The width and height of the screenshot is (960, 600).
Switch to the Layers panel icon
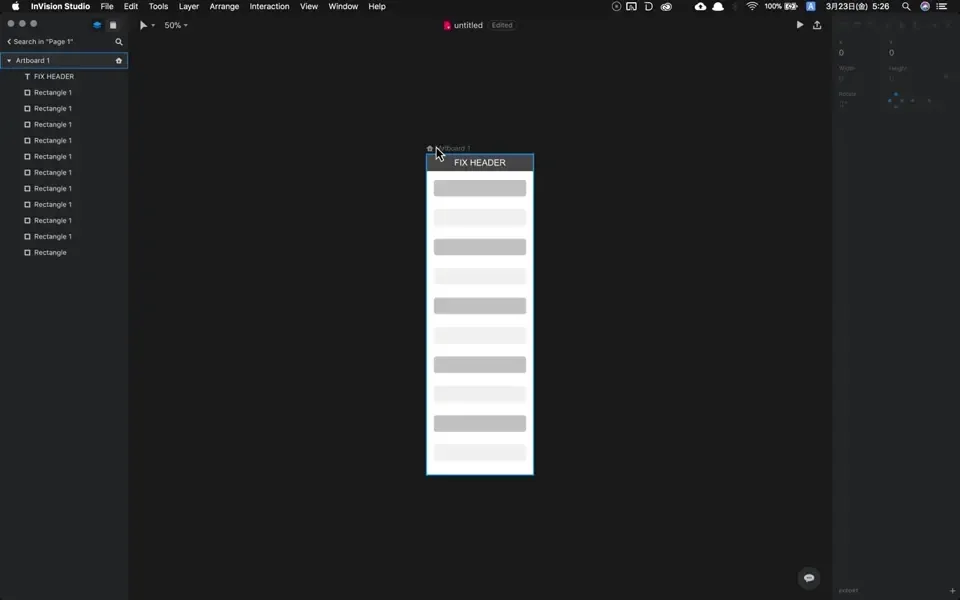click(97, 25)
